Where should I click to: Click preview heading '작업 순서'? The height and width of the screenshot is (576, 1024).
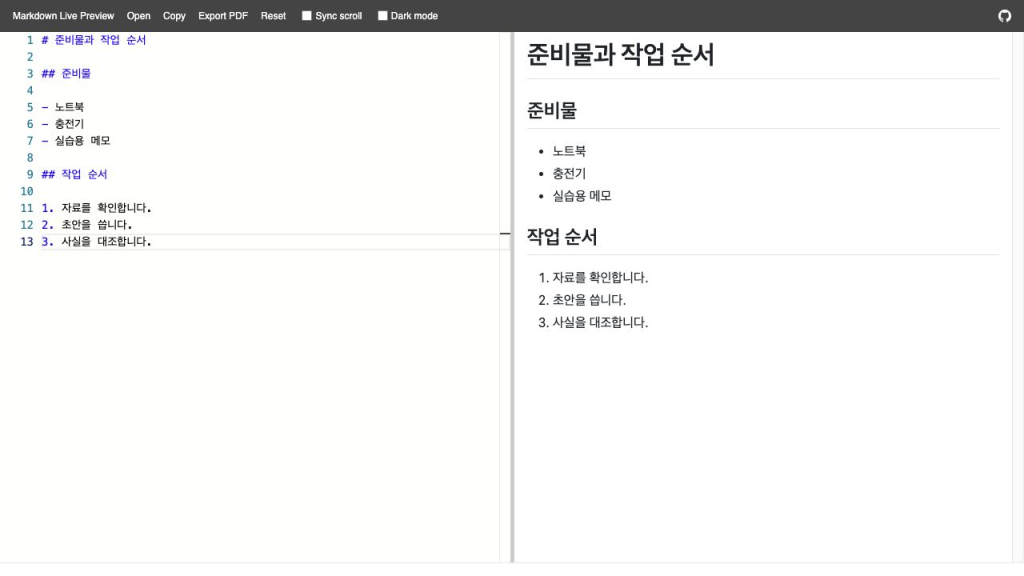(x=562, y=236)
